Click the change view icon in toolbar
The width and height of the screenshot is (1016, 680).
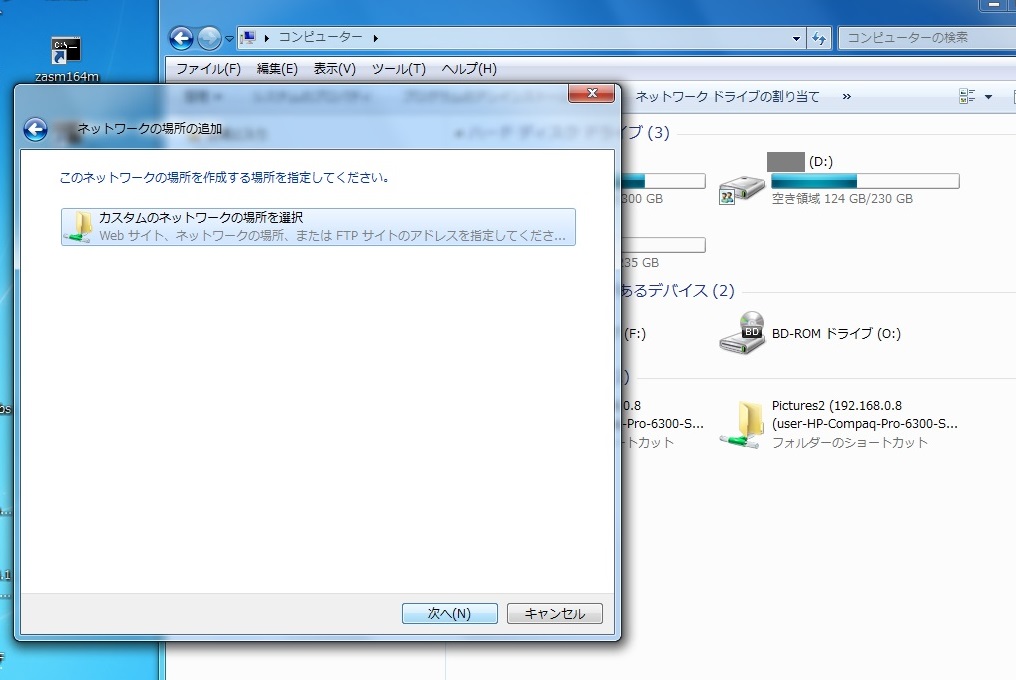(967, 97)
